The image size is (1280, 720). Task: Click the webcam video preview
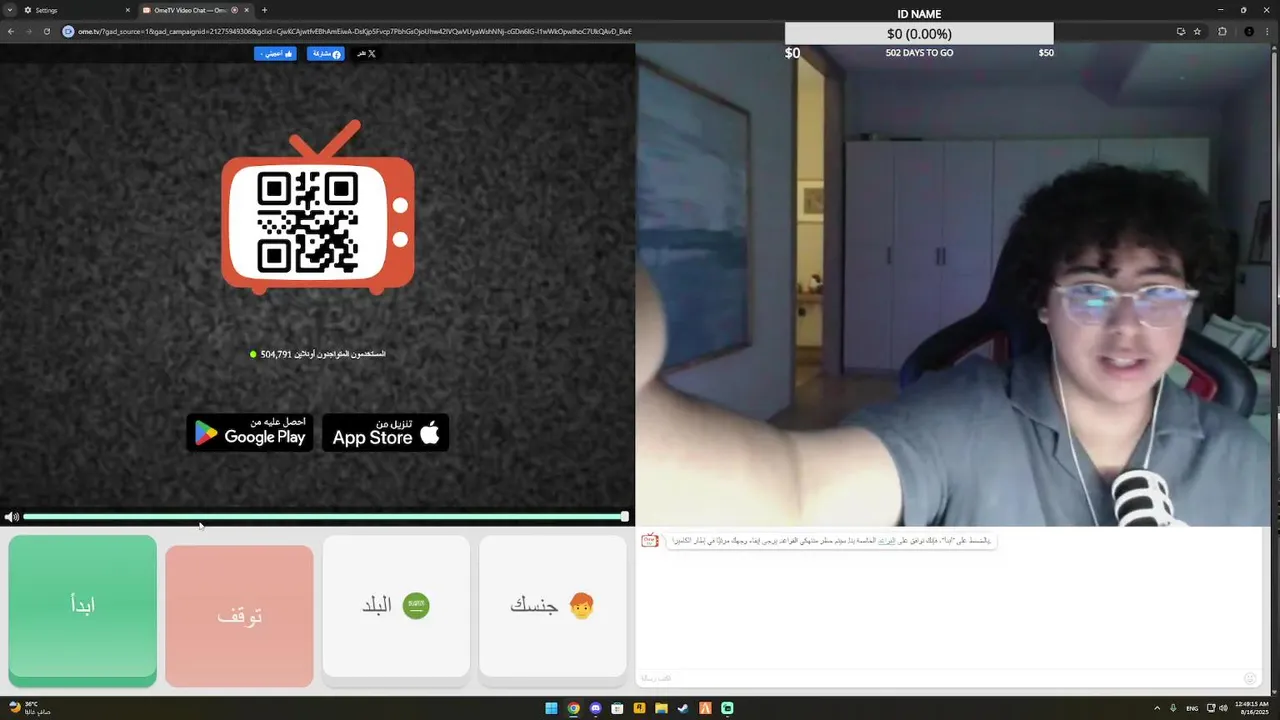tap(953, 284)
